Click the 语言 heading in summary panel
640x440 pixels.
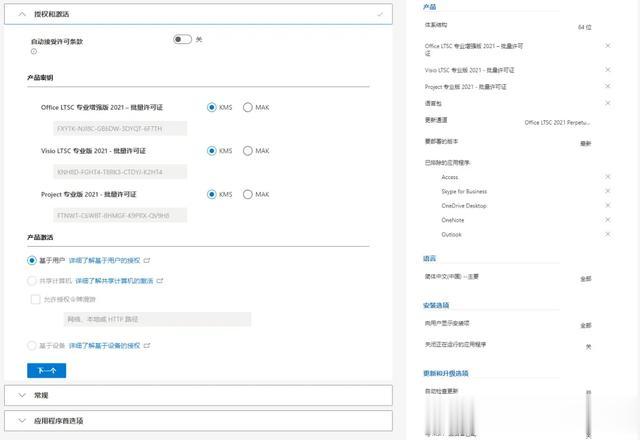[429, 258]
